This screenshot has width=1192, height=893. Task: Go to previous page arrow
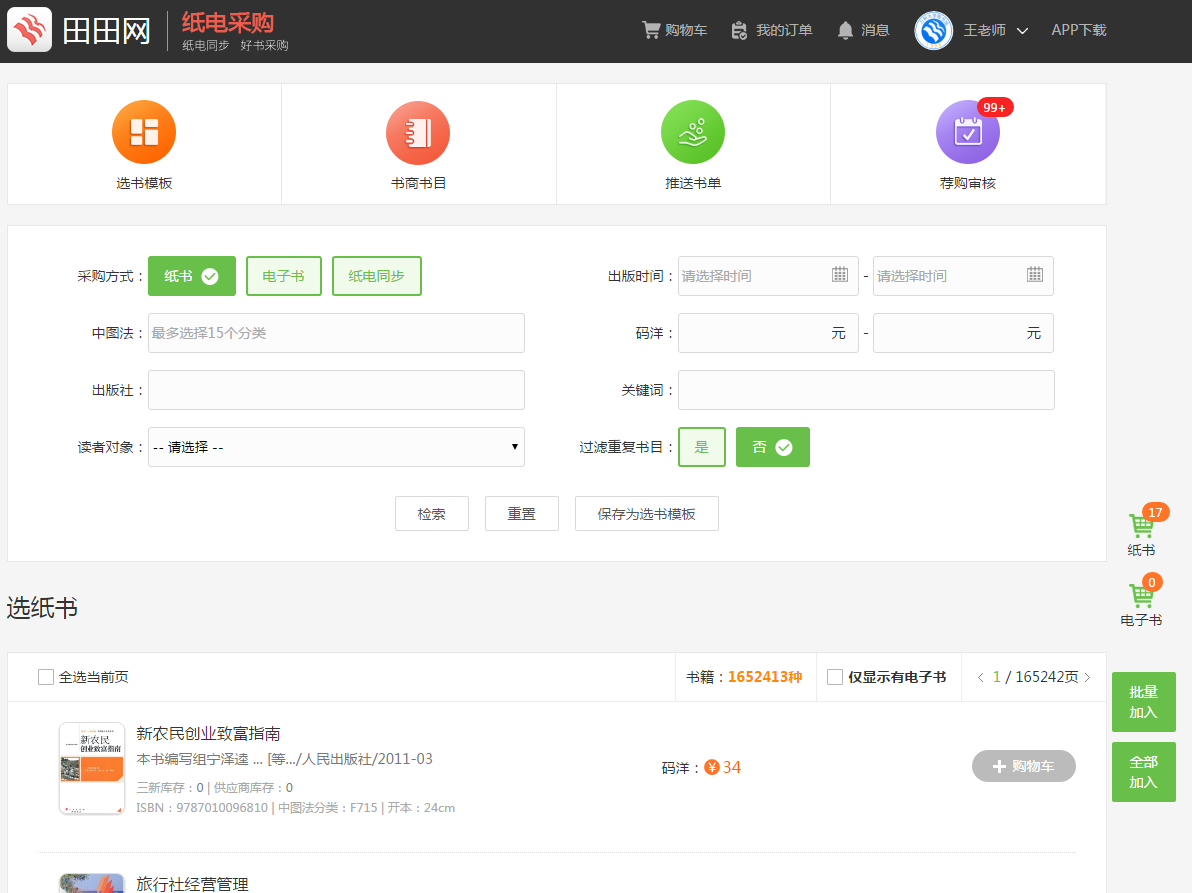980,677
